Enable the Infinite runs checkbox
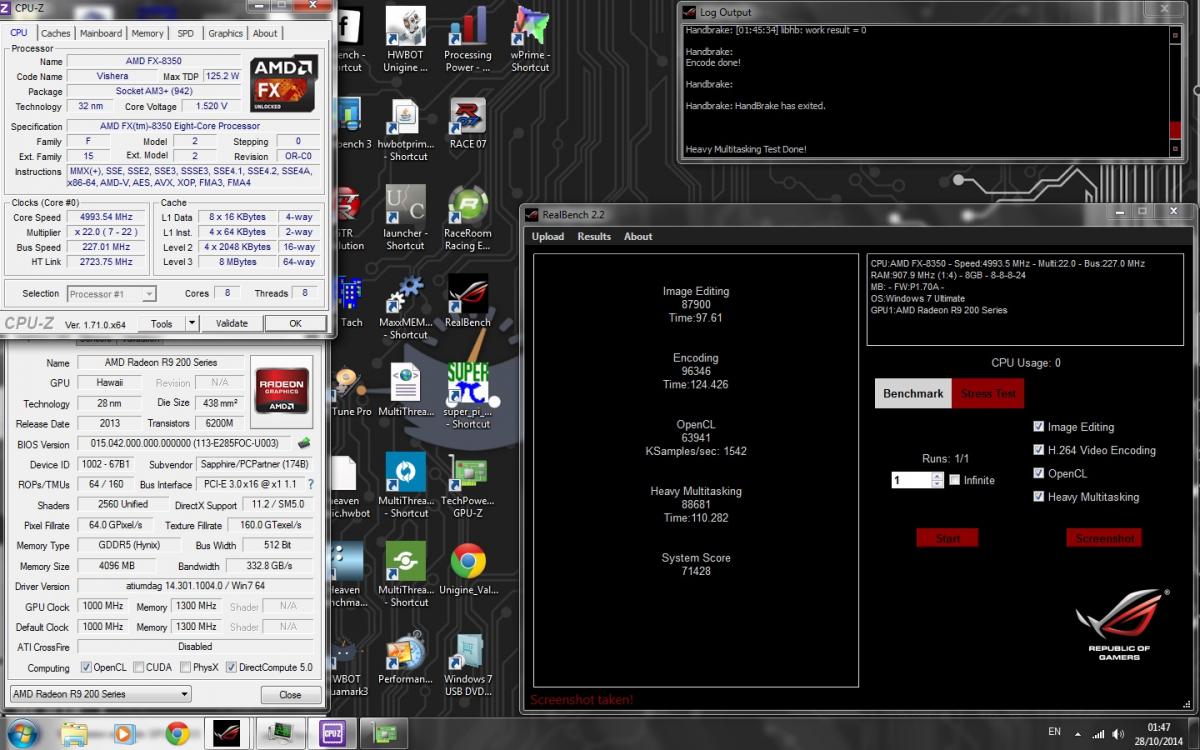 (x=954, y=480)
